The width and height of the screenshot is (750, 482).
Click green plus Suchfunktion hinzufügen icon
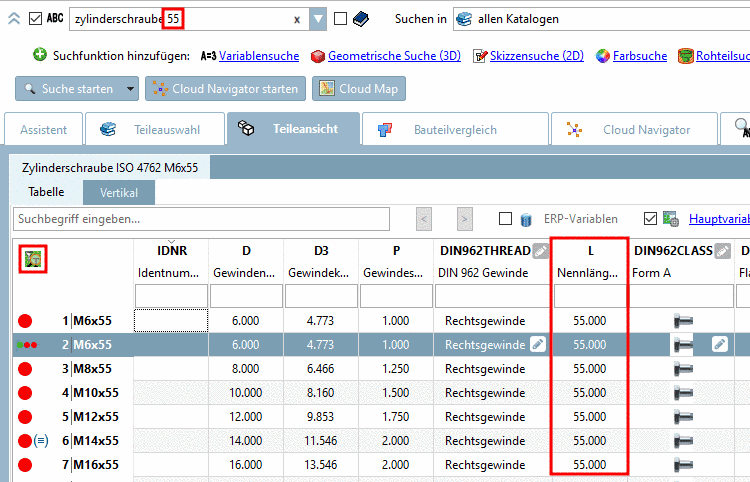(x=40, y=55)
